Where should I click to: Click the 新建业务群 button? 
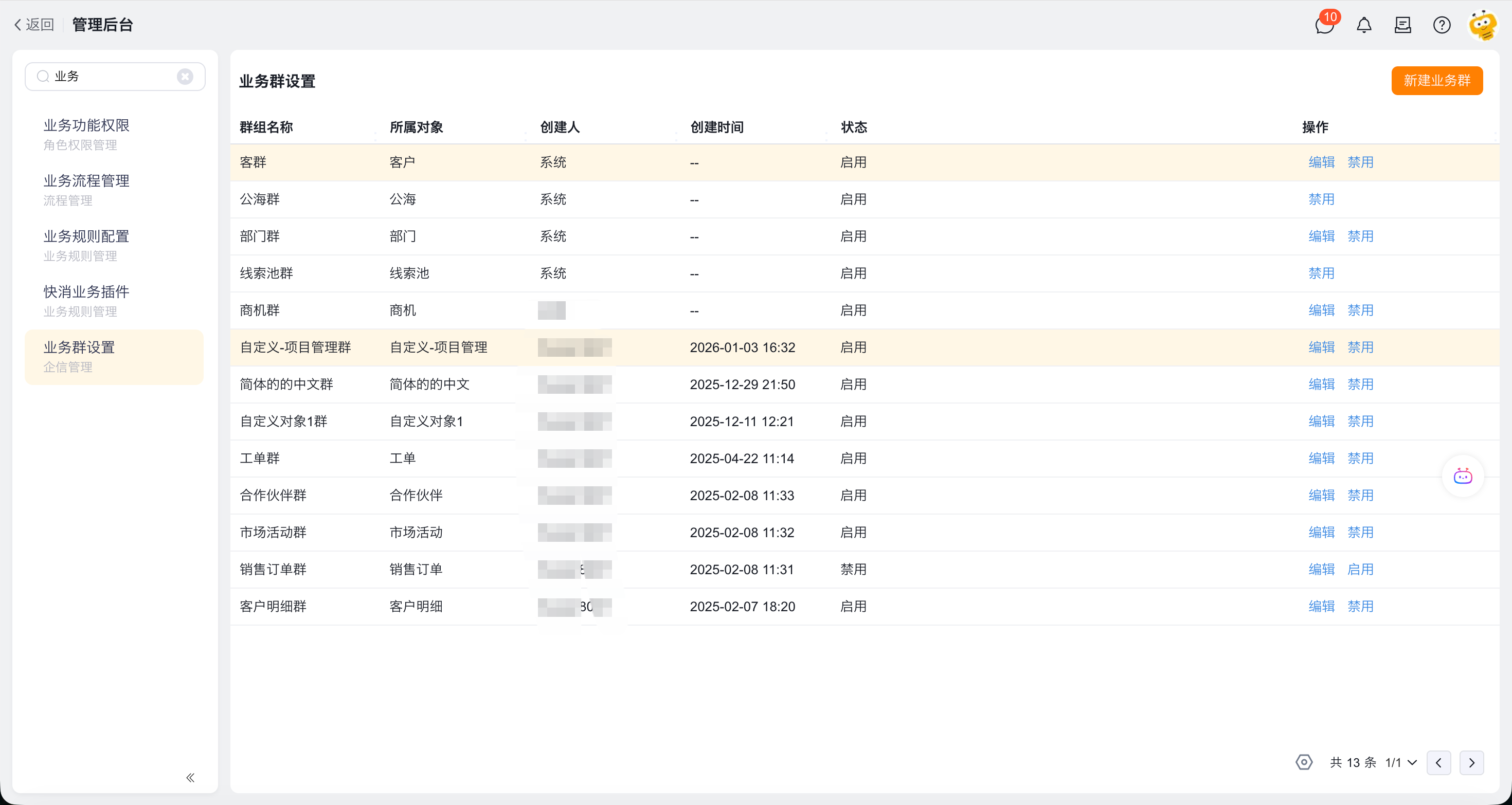tap(1436, 80)
